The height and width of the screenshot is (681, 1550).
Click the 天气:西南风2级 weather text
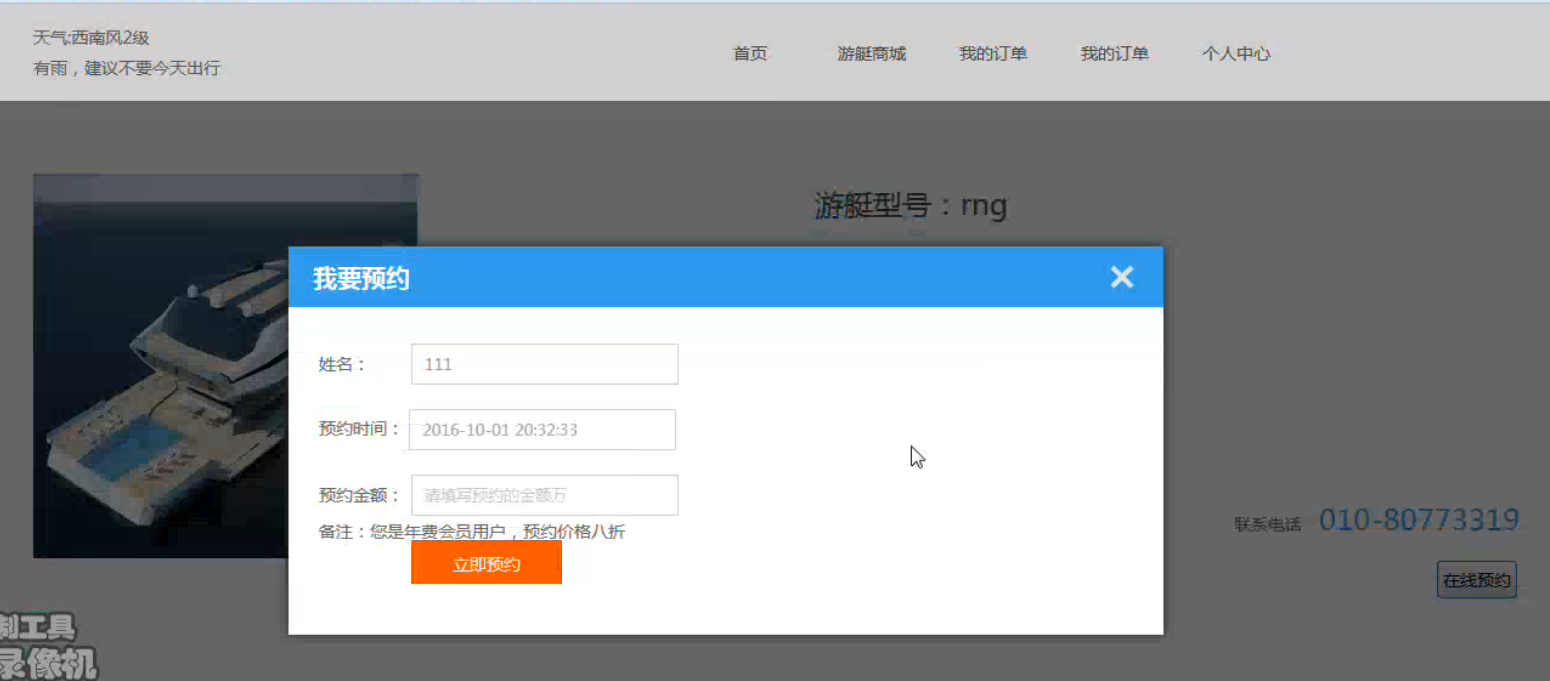[x=91, y=38]
